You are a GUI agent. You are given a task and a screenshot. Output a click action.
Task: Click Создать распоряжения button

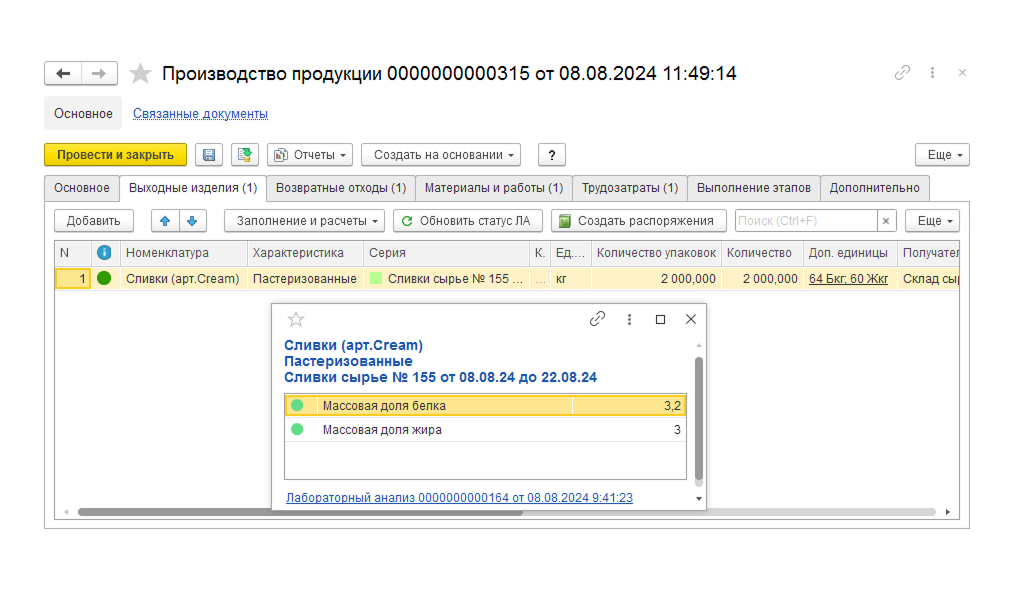pos(638,221)
